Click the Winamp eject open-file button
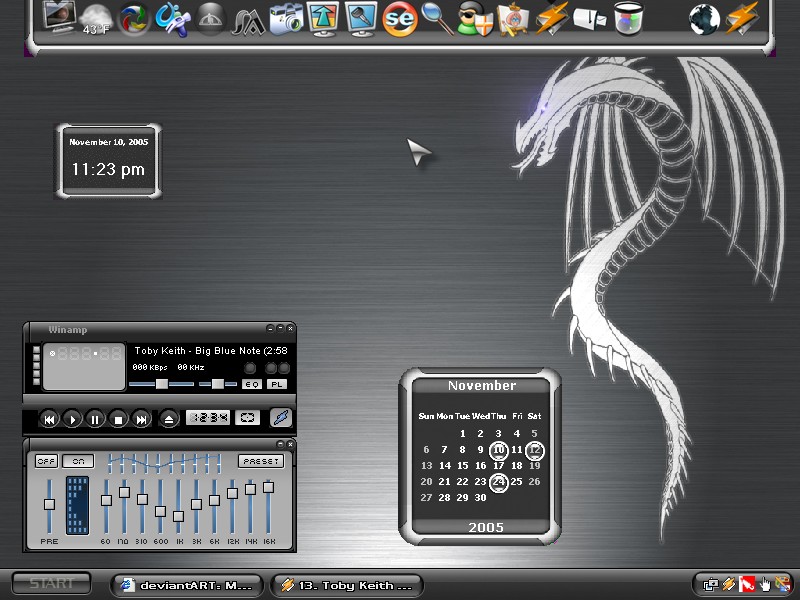 coord(169,419)
